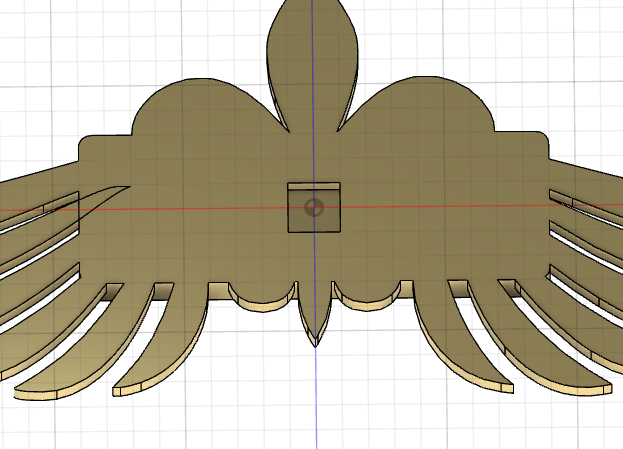This screenshot has height=449, width=623.
Task: Select the top center fleur-de-lis petal
Action: point(312,50)
